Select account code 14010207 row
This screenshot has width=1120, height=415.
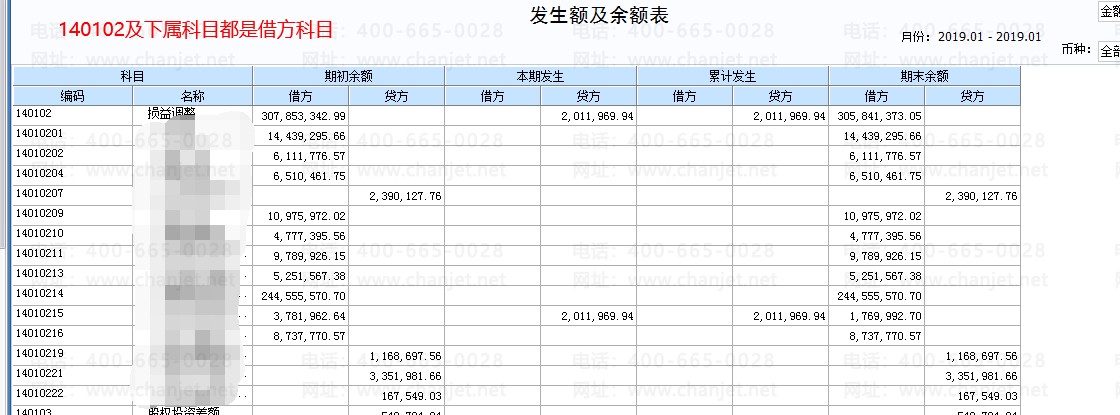pos(517,196)
